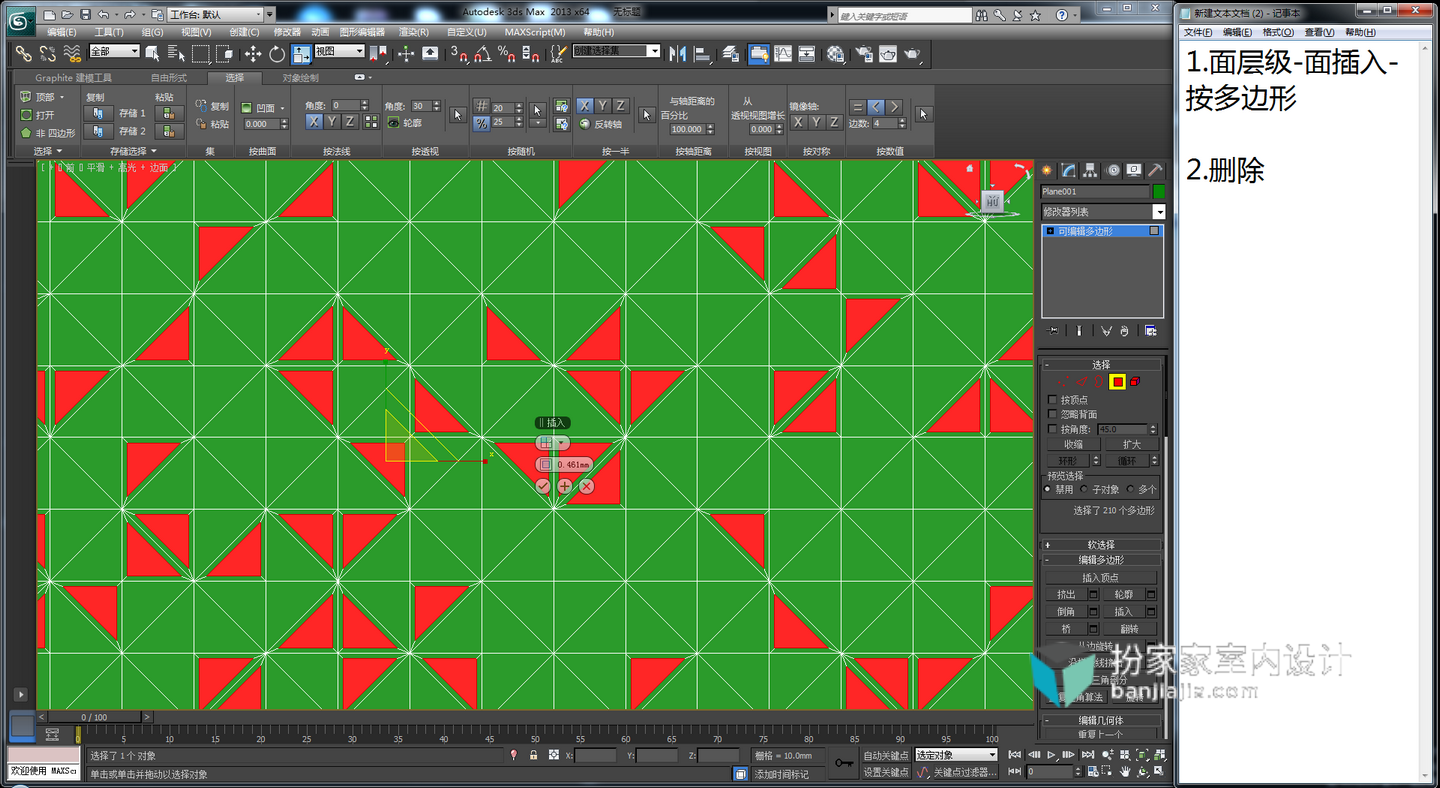
Task: Open the 全部 selection filter dropdown
Action: click(114, 51)
